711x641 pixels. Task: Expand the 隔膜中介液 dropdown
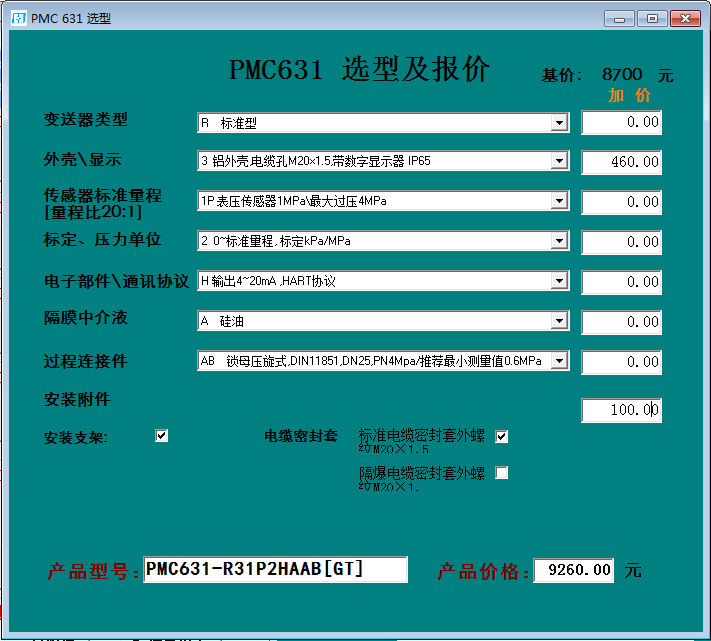pos(559,321)
